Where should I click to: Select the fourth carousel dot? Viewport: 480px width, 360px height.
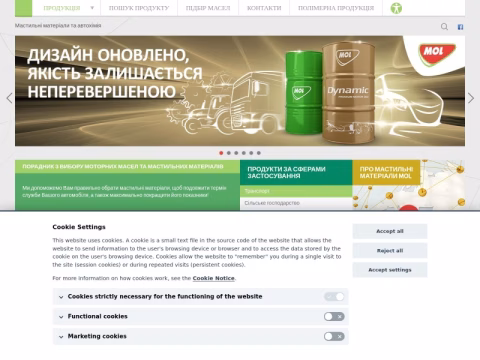244,153
